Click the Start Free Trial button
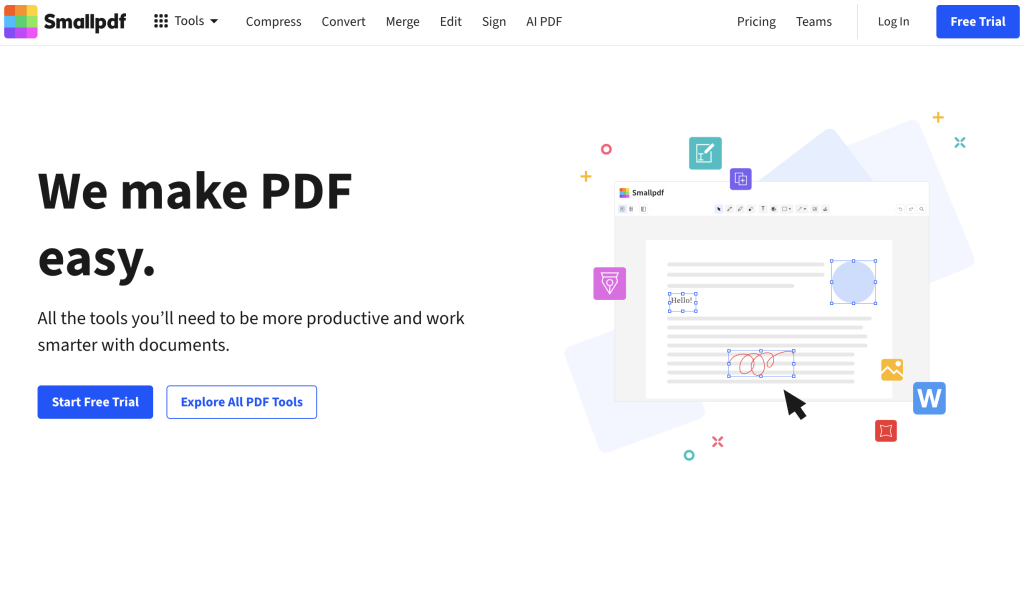 pos(95,401)
